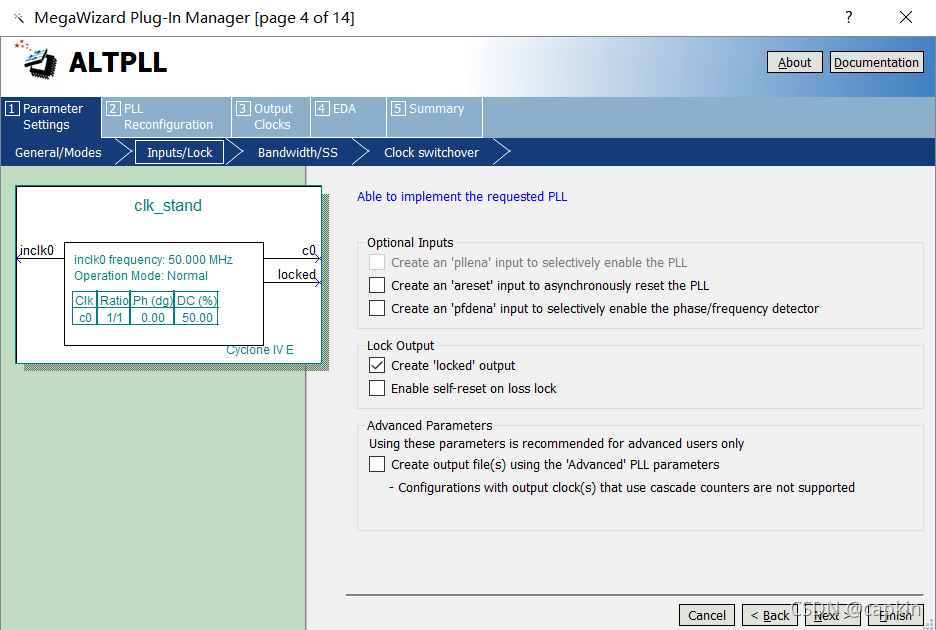Click the clk_stand block title

pyautogui.click(x=168, y=205)
